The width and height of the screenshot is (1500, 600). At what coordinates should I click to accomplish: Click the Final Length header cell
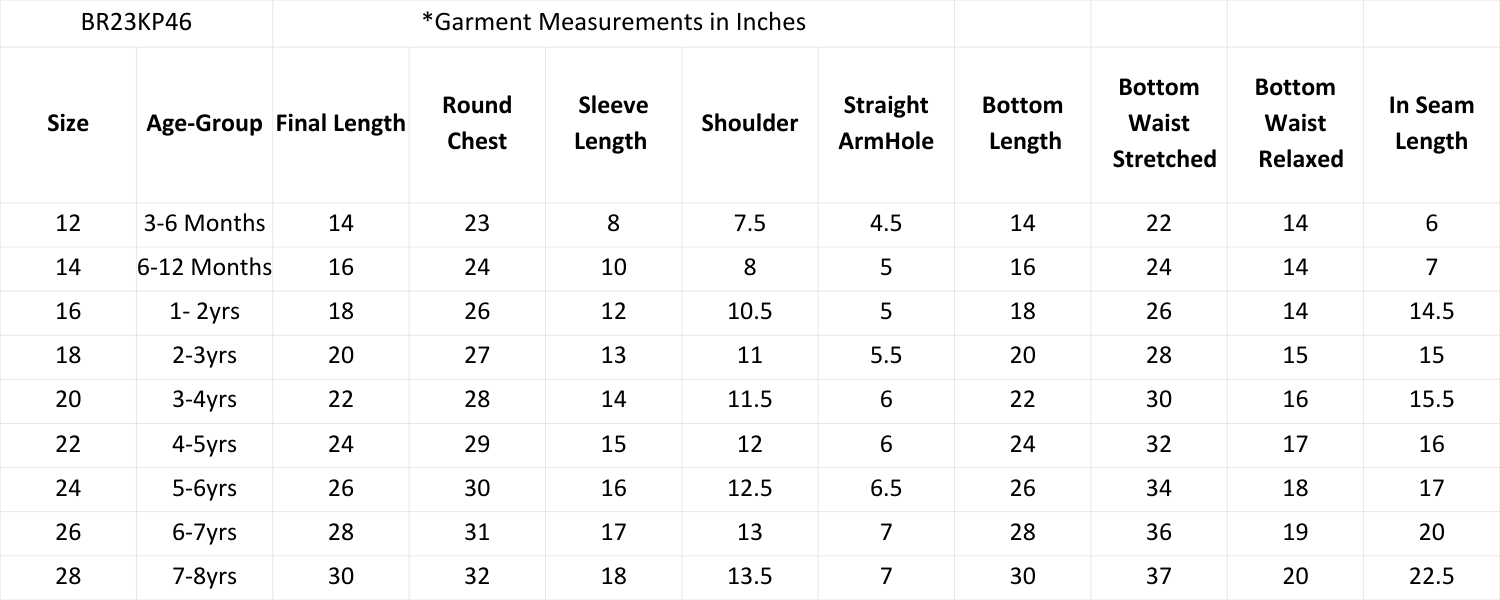[341, 124]
